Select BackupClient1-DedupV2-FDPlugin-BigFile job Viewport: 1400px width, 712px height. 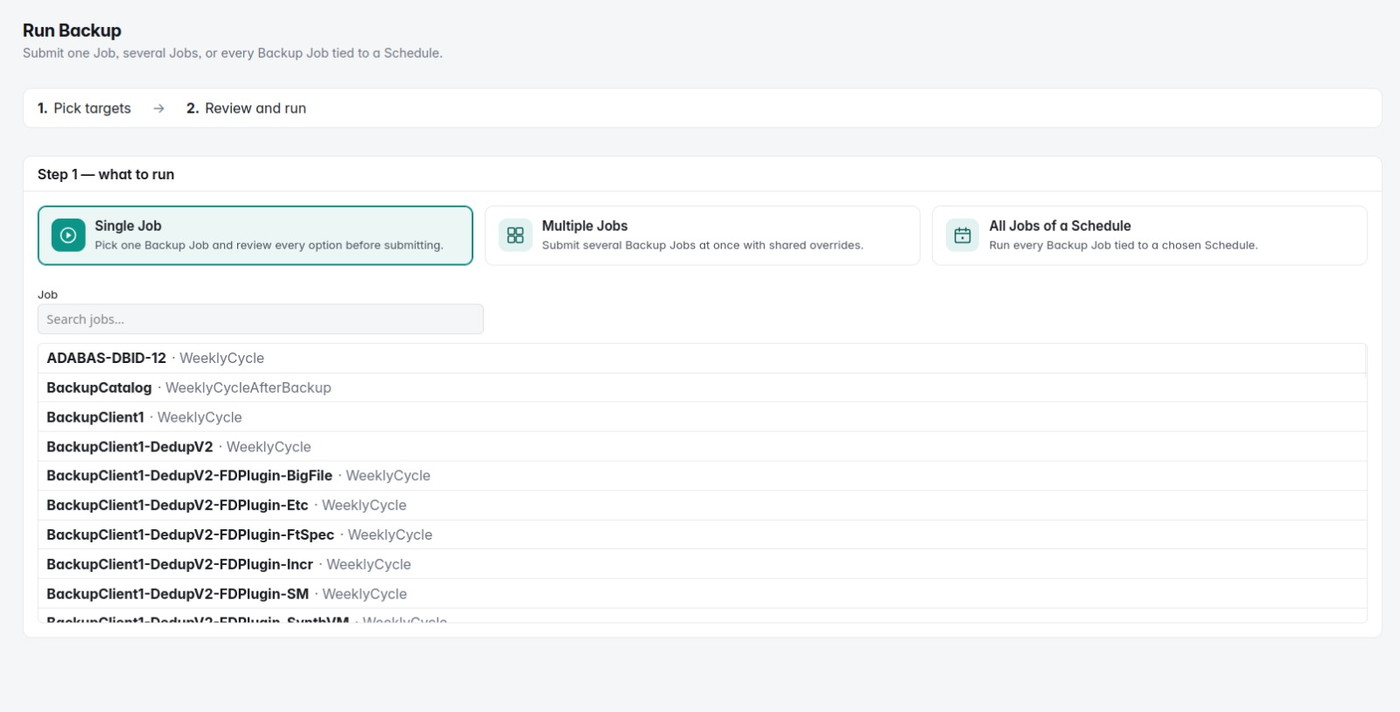[x=702, y=475]
